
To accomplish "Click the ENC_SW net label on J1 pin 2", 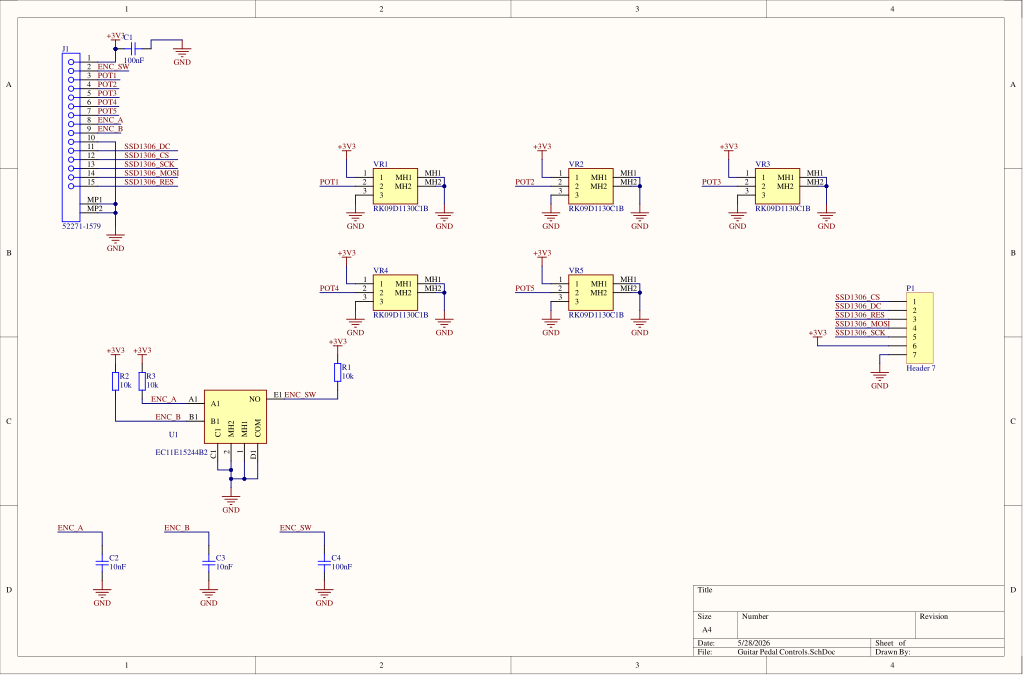I will (113, 67).
